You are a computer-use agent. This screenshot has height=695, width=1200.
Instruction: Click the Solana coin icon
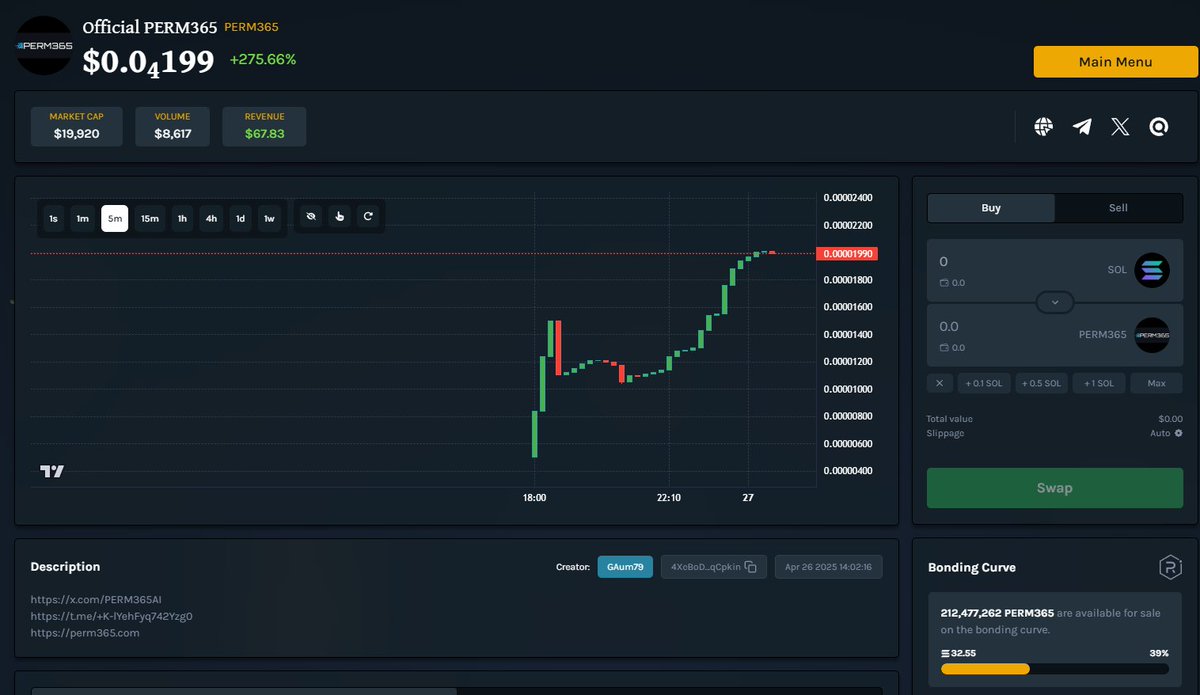click(x=1152, y=270)
